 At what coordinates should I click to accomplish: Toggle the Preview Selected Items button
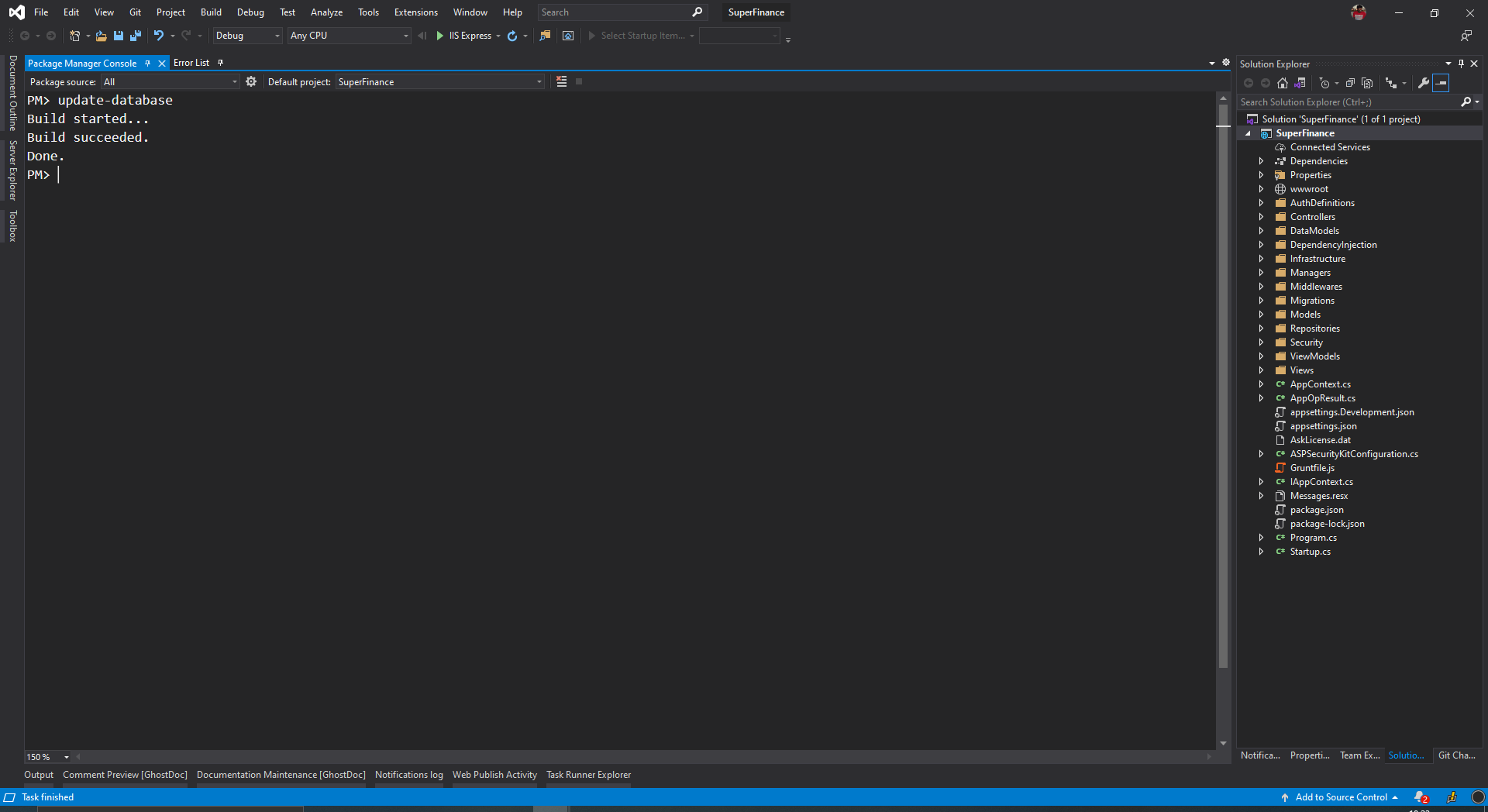click(x=1441, y=83)
